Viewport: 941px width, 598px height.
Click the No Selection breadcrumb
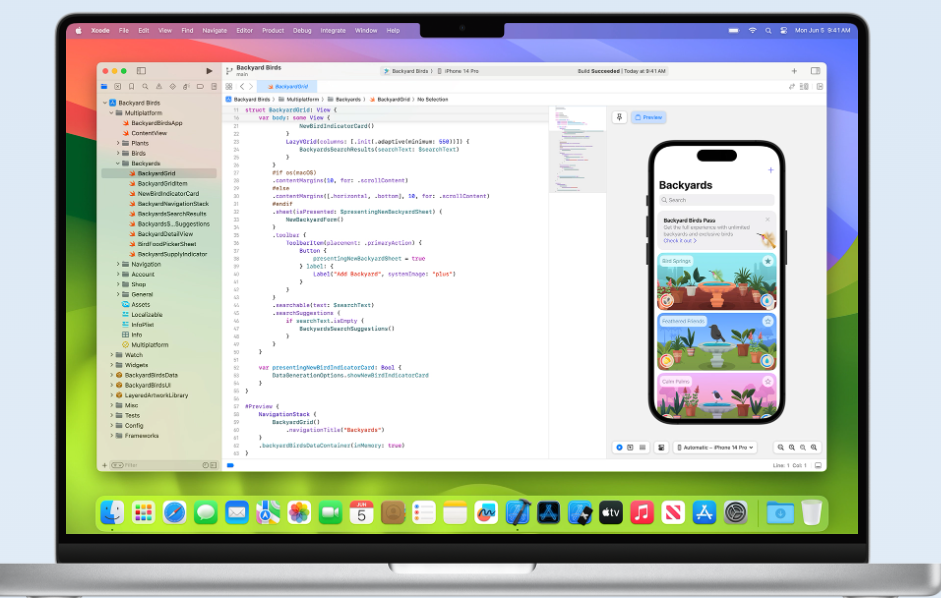433,99
